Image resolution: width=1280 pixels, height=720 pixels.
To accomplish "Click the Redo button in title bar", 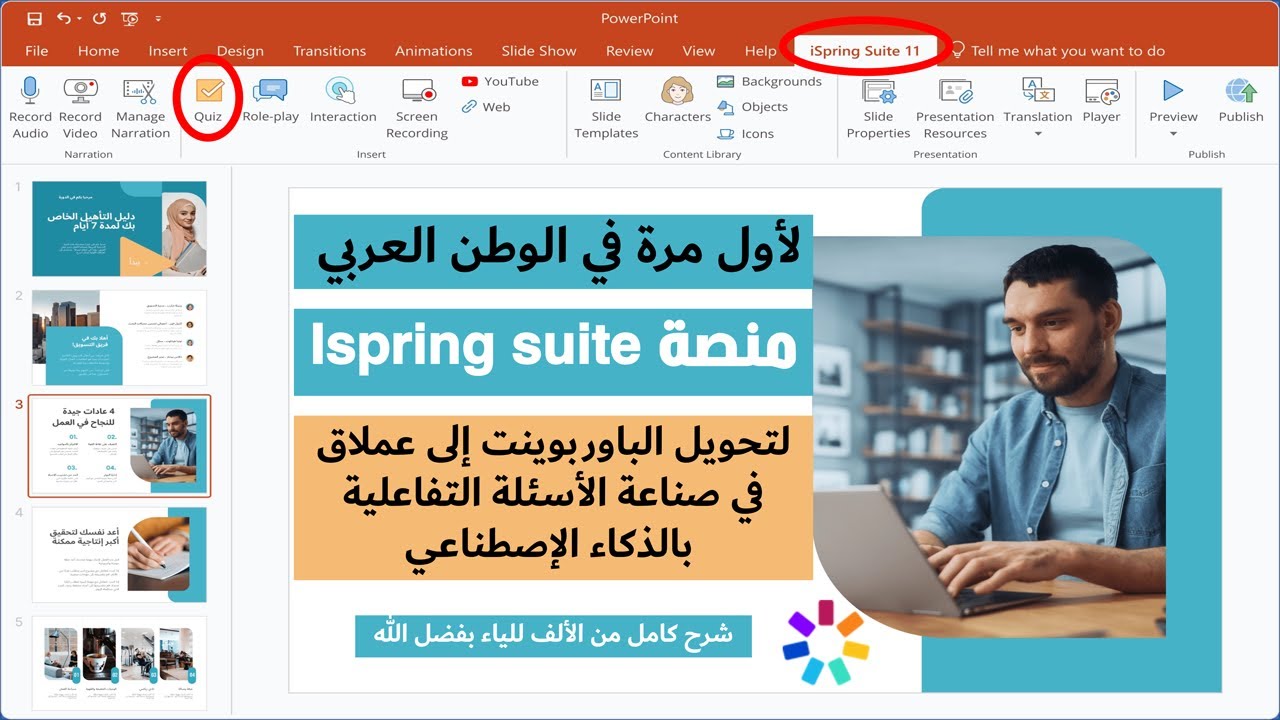I will pyautogui.click(x=99, y=19).
